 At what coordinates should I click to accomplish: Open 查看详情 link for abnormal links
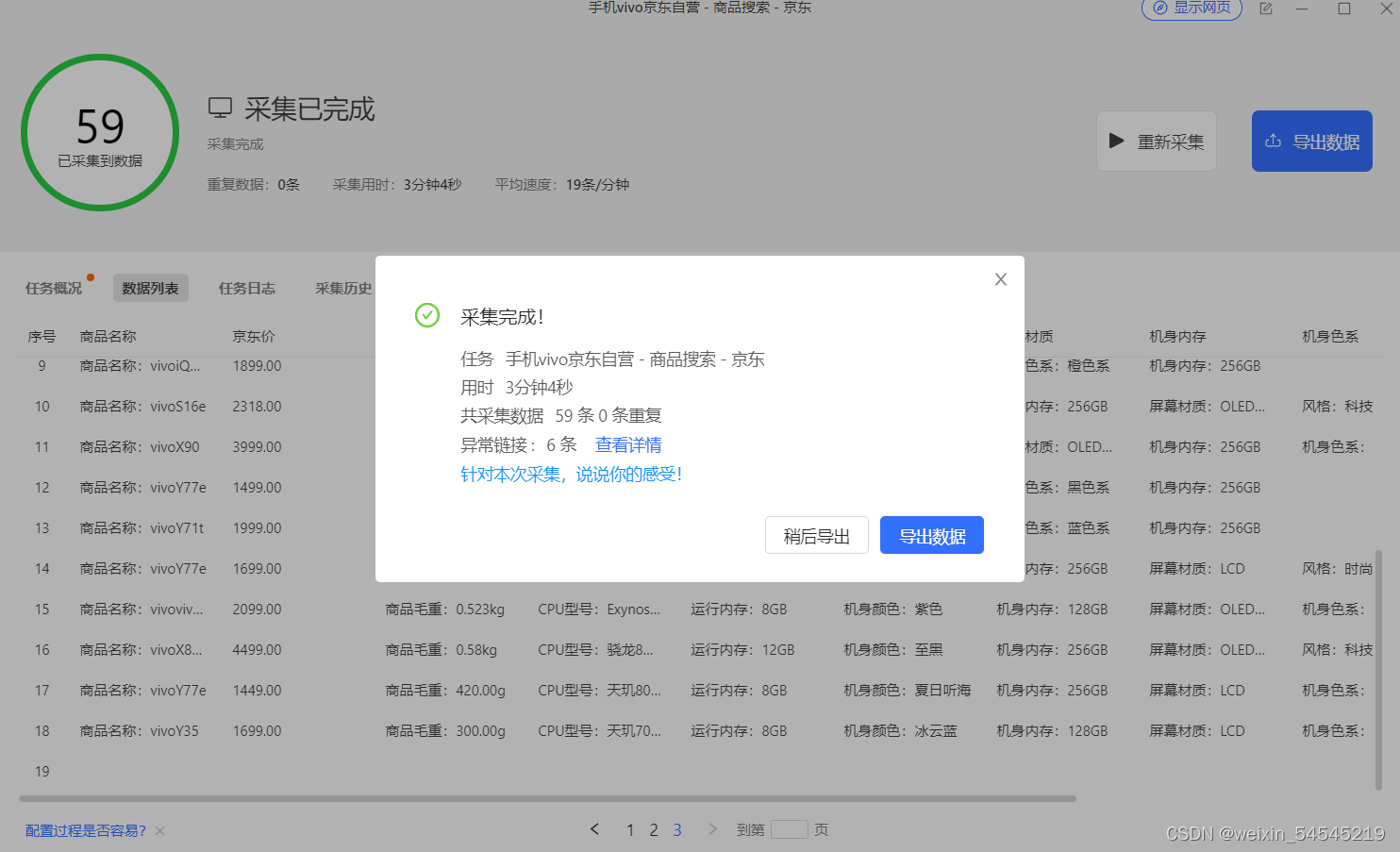point(628,444)
